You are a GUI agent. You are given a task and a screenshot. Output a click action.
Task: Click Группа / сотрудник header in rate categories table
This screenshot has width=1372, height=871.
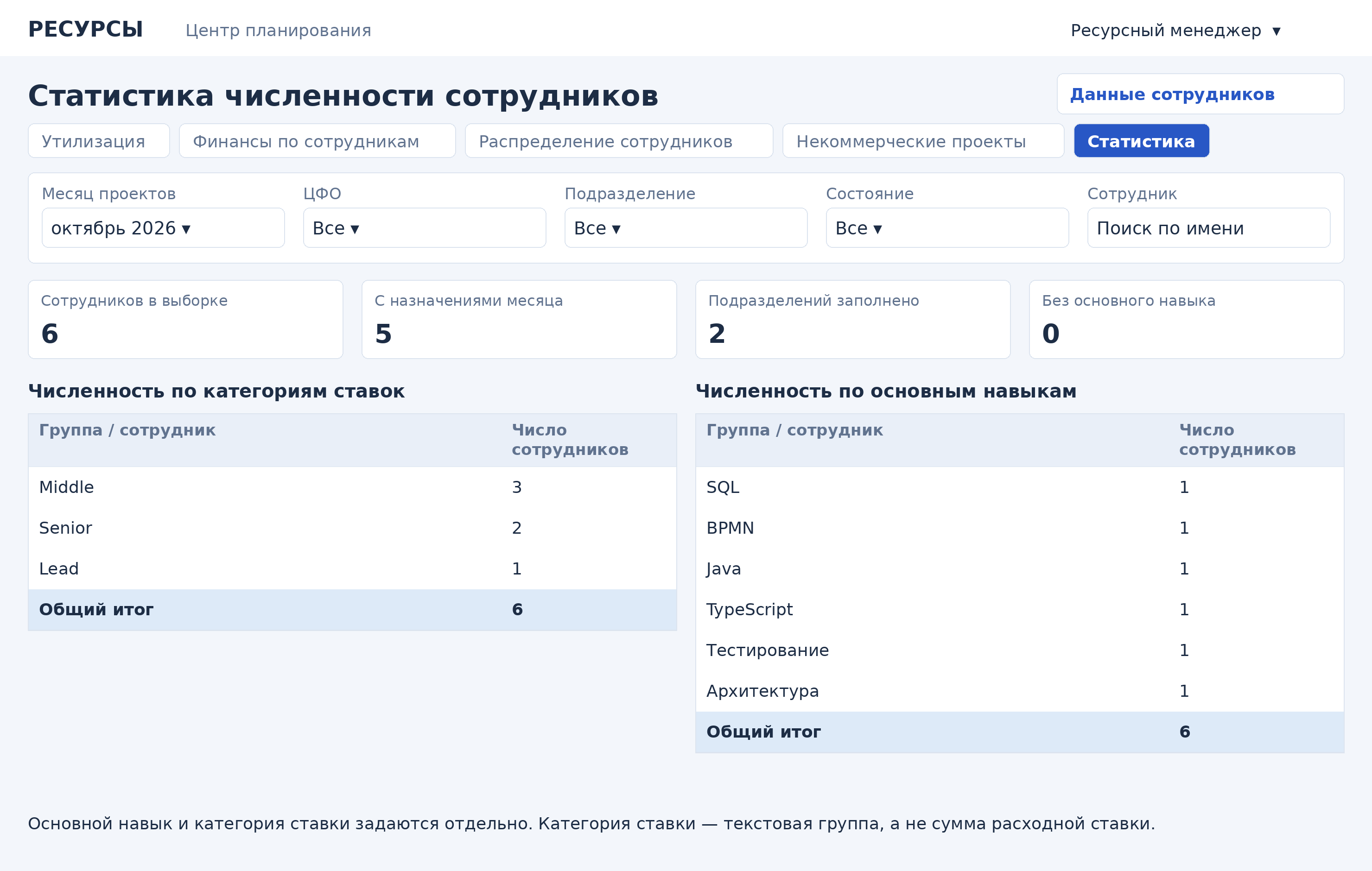[x=127, y=430]
